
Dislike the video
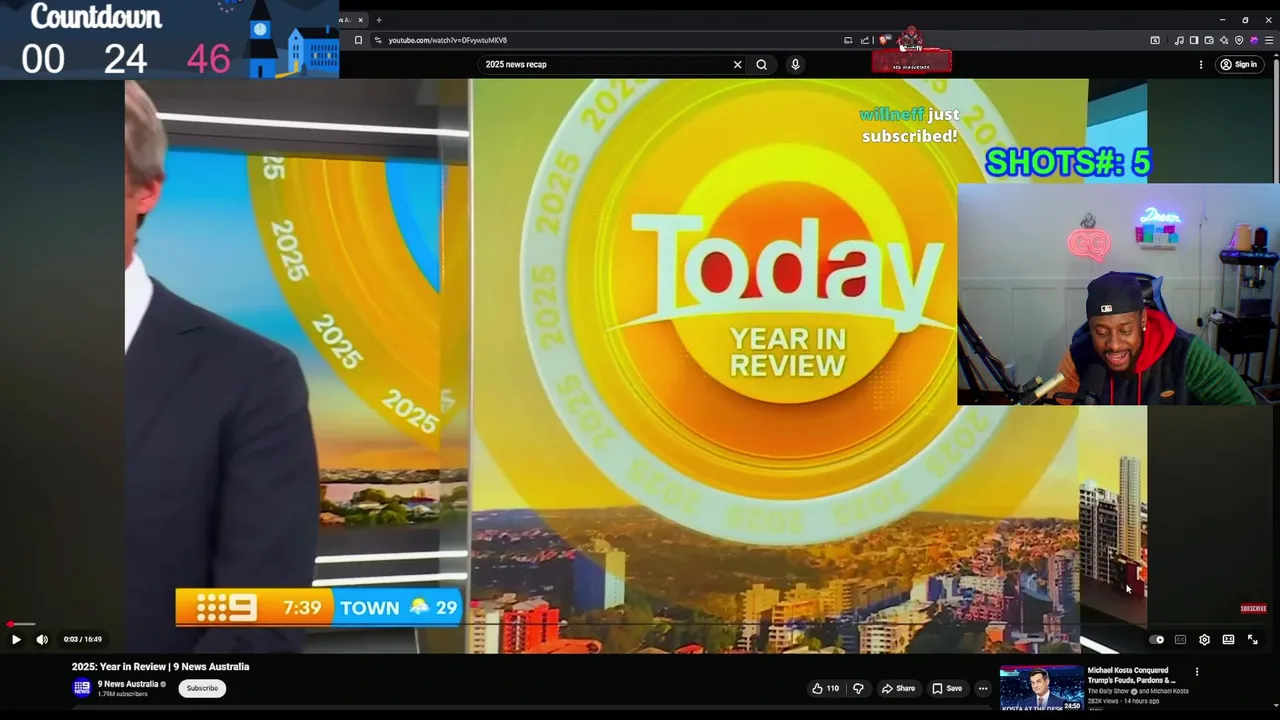(858, 688)
